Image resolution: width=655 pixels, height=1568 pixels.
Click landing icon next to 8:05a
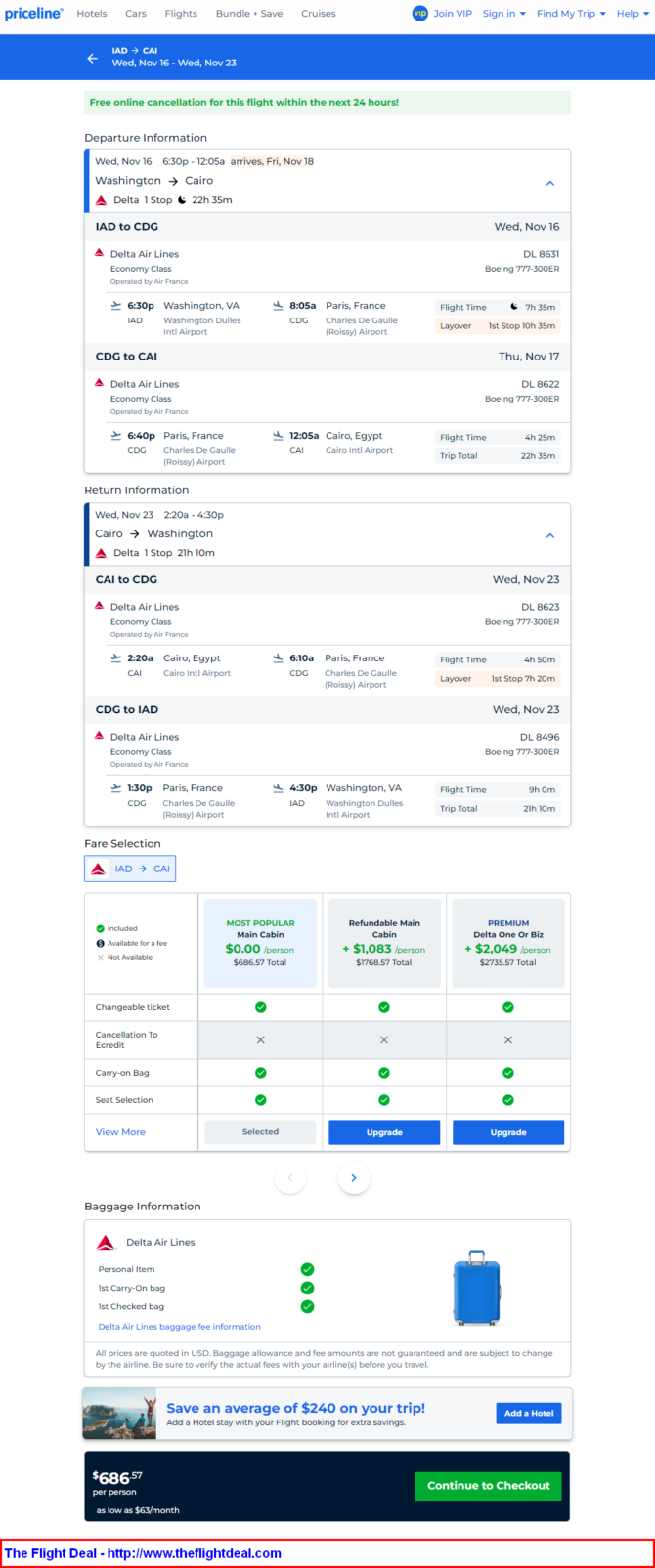[279, 306]
